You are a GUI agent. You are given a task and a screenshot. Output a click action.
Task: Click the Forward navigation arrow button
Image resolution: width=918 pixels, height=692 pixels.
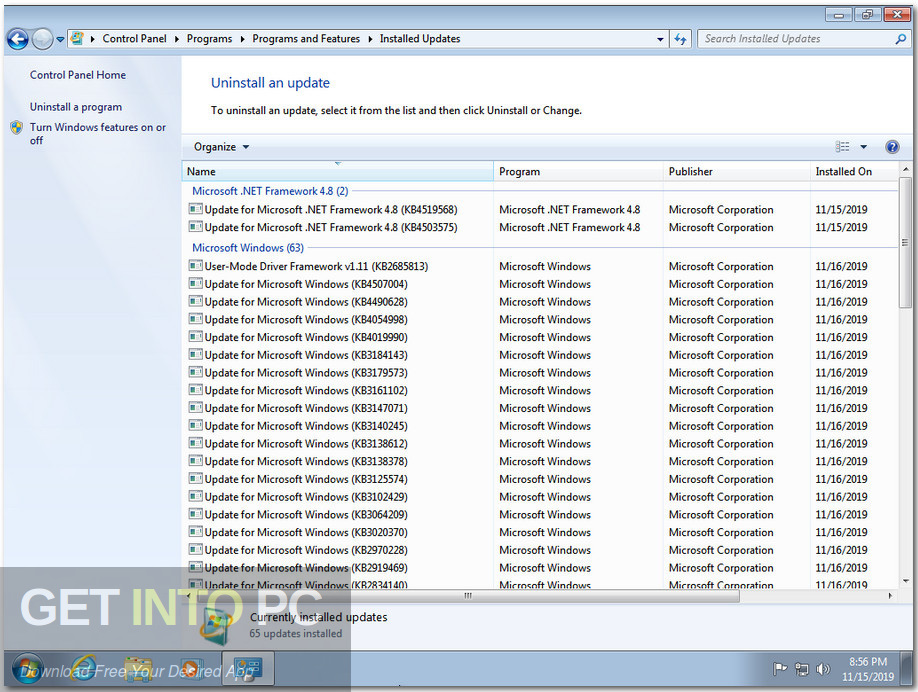(42, 39)
